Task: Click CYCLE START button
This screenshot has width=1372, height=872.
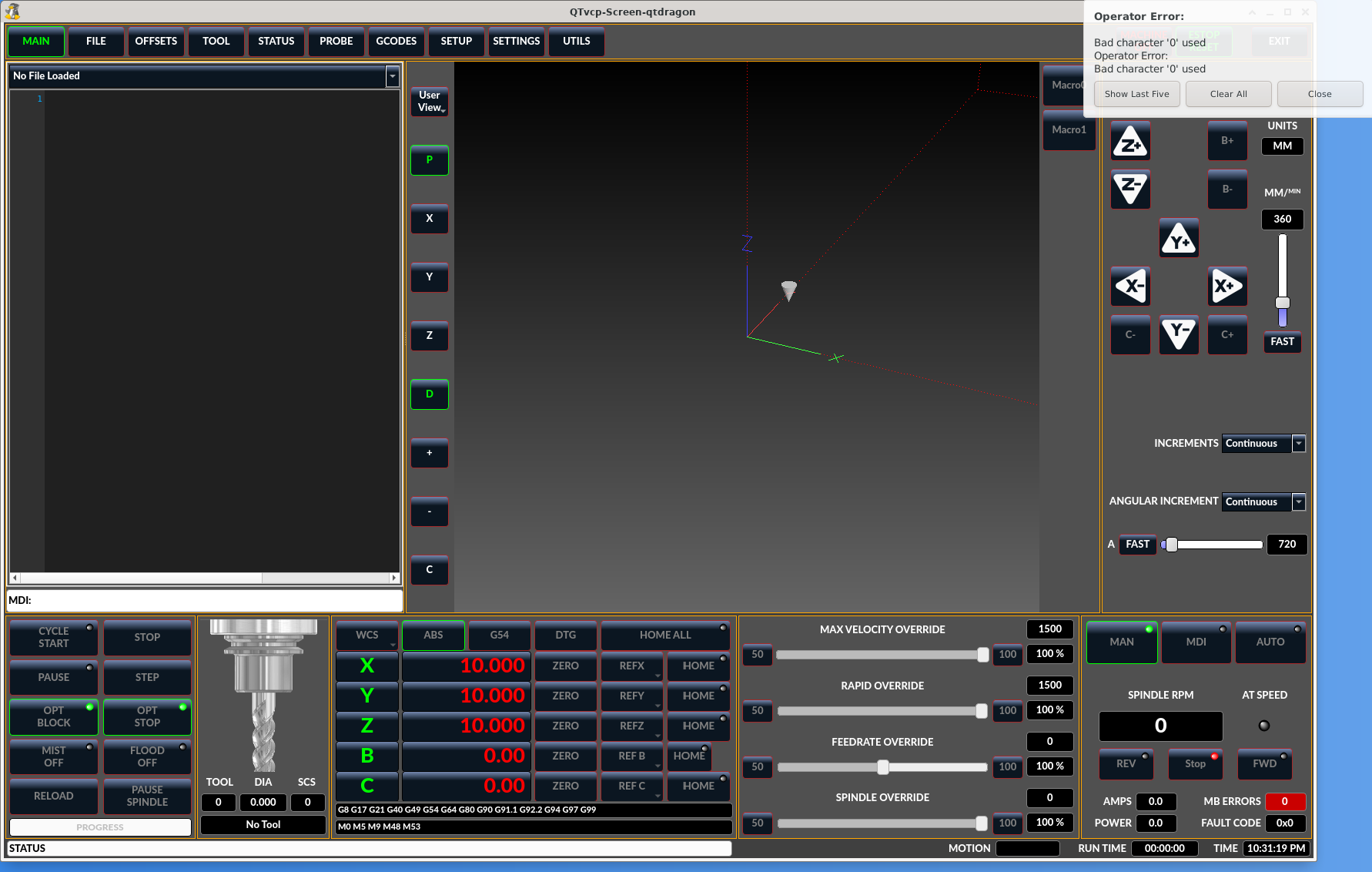Action: click(54, 637)
